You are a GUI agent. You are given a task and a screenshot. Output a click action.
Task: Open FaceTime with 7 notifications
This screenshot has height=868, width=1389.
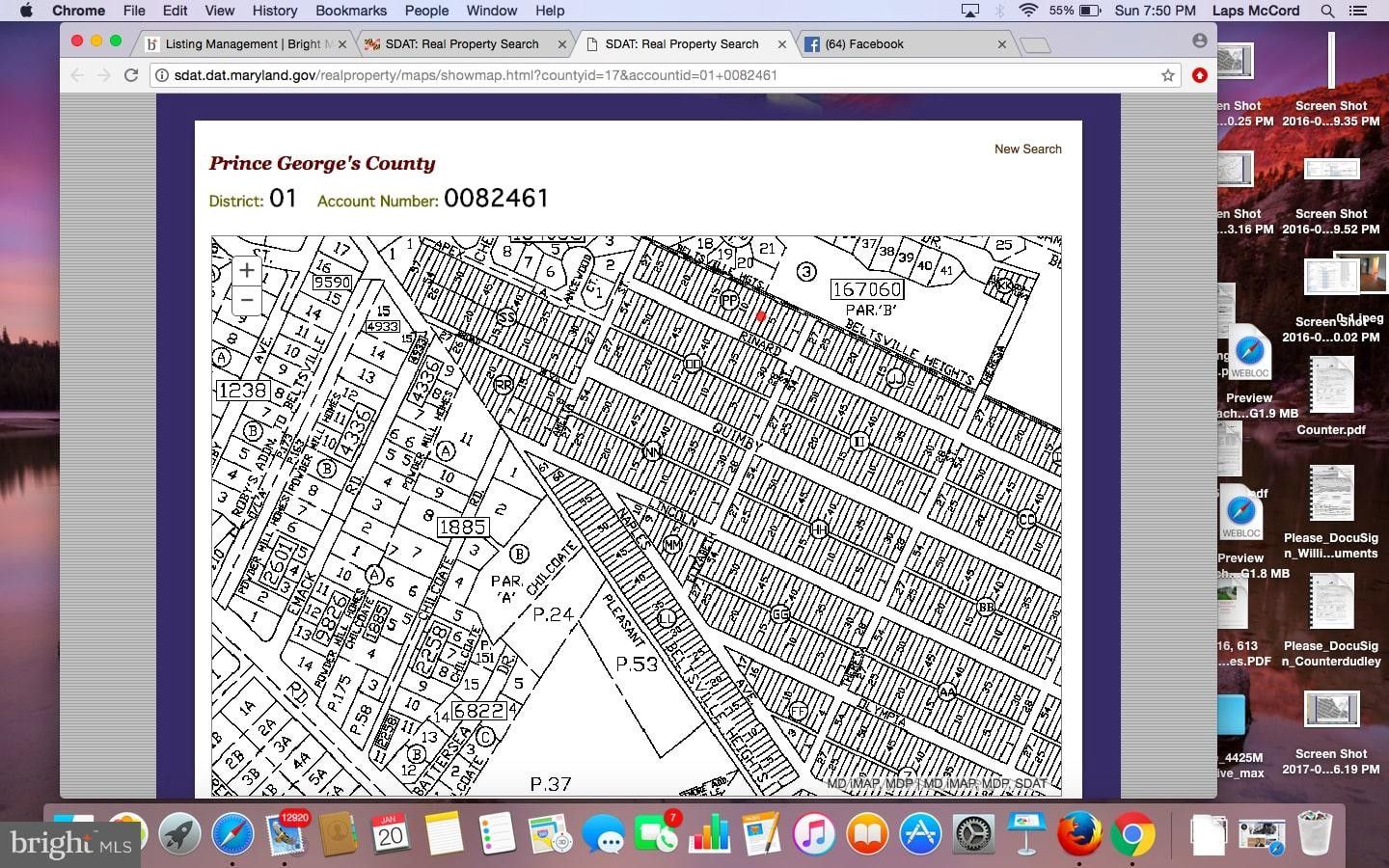click(x=658, y=834)
